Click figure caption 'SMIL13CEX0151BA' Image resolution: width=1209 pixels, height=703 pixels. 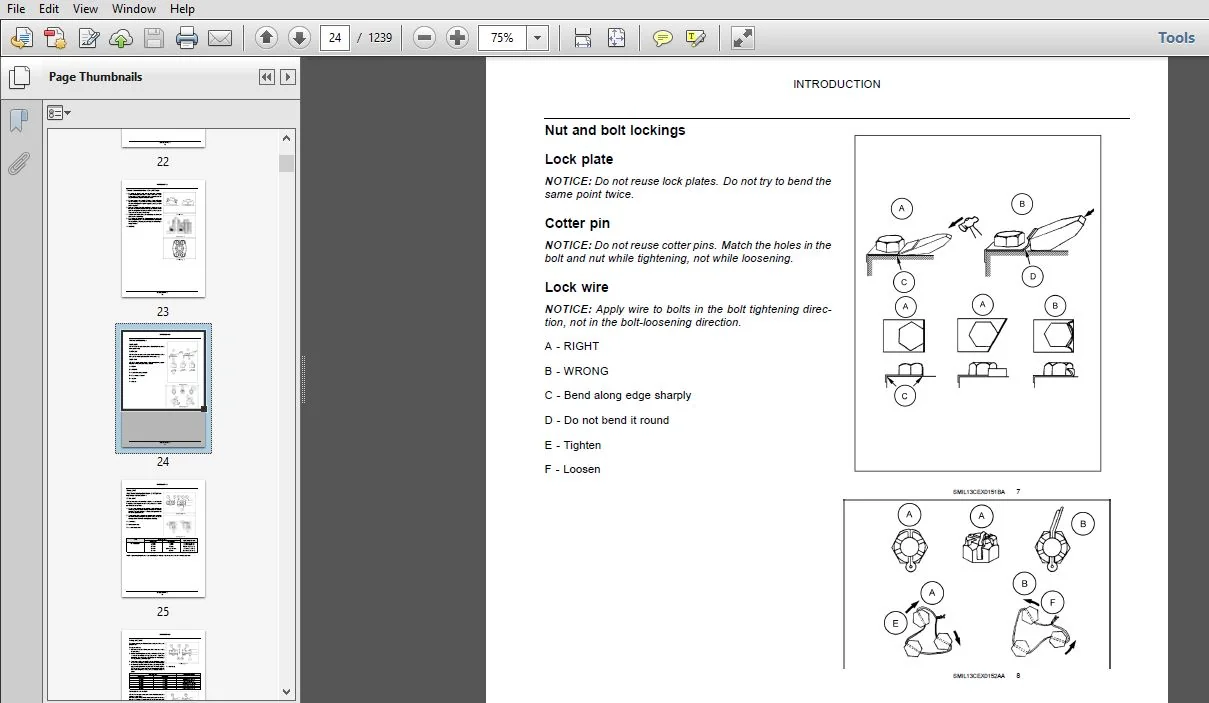[x=978, y=492]
